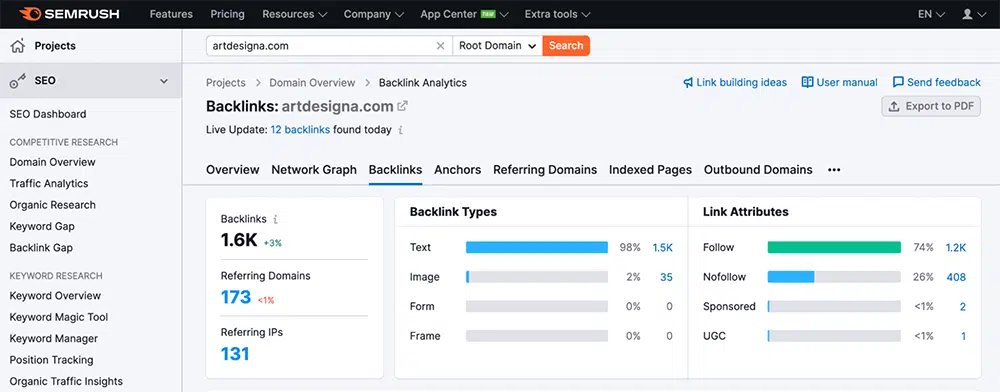1000x392 pixels.
Task: Switch to the Referring Domains tab
Action: (545, 170)
